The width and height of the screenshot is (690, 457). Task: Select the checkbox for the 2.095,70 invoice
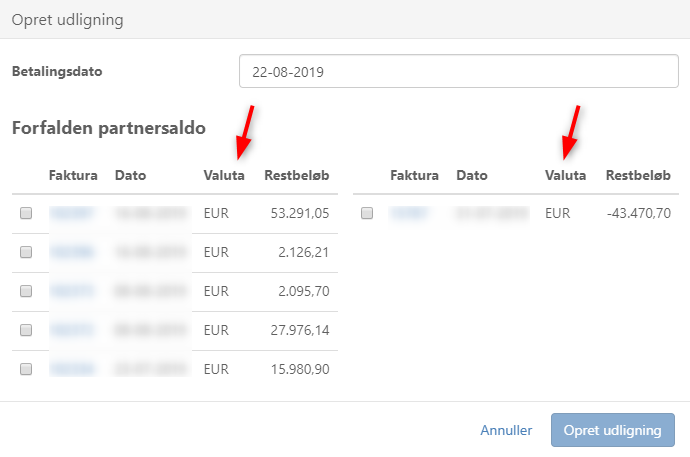click(27, 291)
